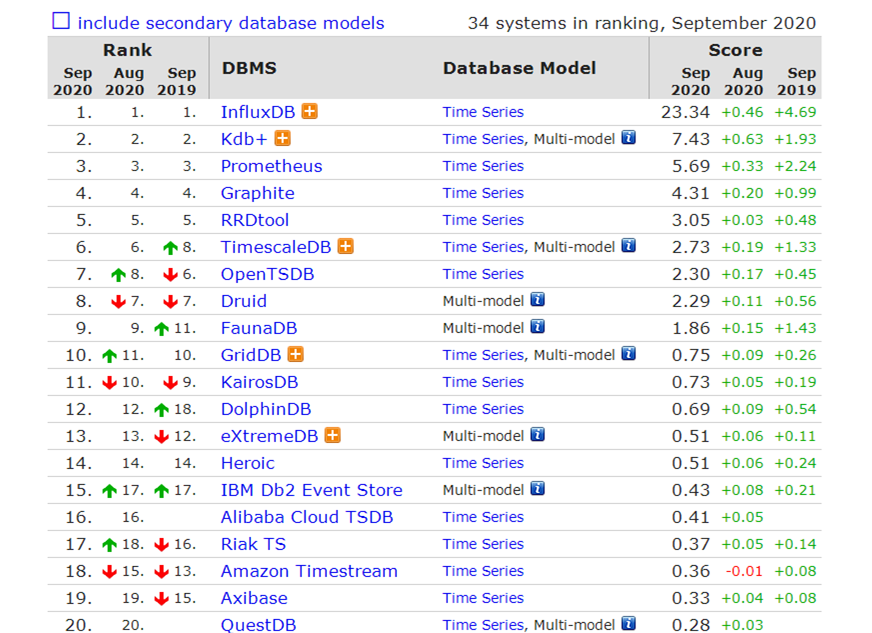
Task: Open the InfluxDB link
Action: (x=258, y=112)
